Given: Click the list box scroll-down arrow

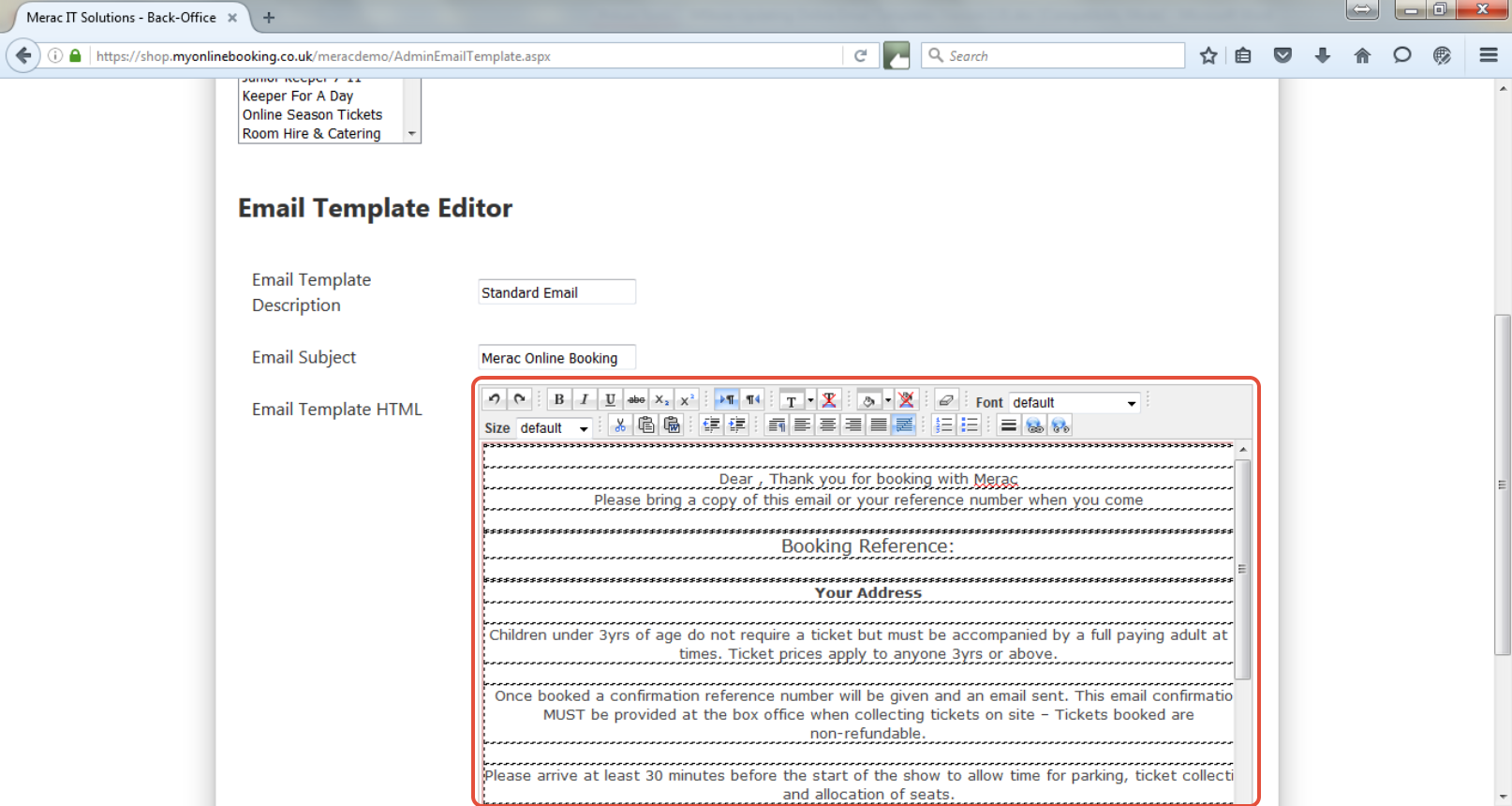Looking at the screenshot, I should click(x=411, y=134).
